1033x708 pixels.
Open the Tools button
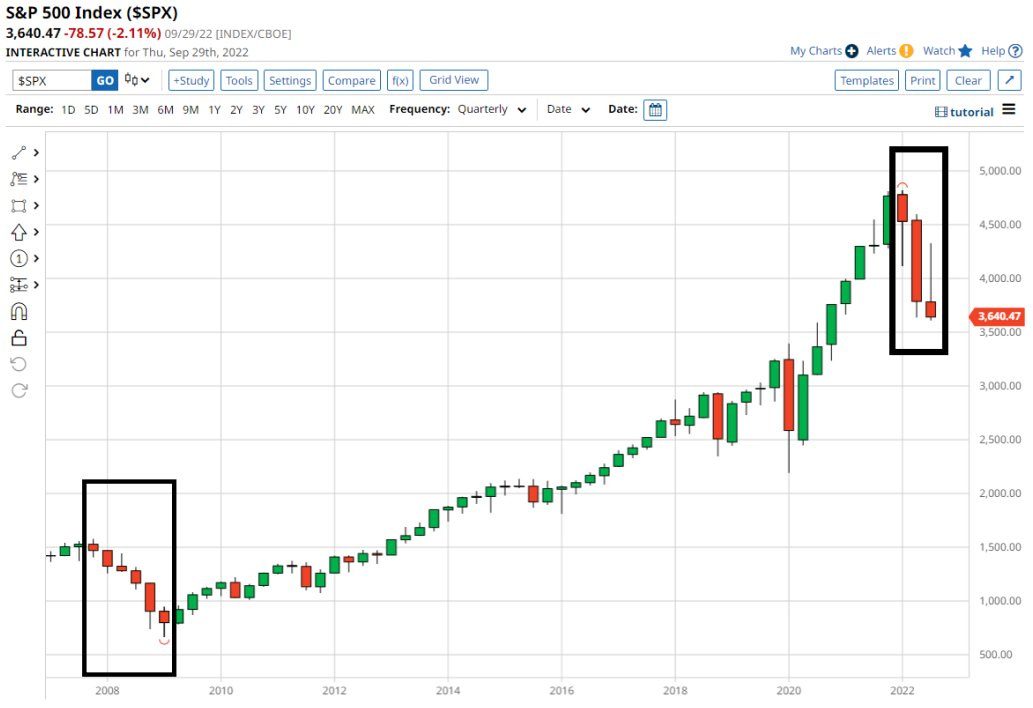point(239,80)
